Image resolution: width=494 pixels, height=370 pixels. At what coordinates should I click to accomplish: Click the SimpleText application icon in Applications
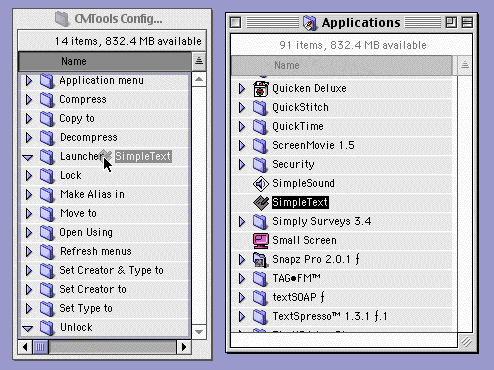click(x=261, y=203)
